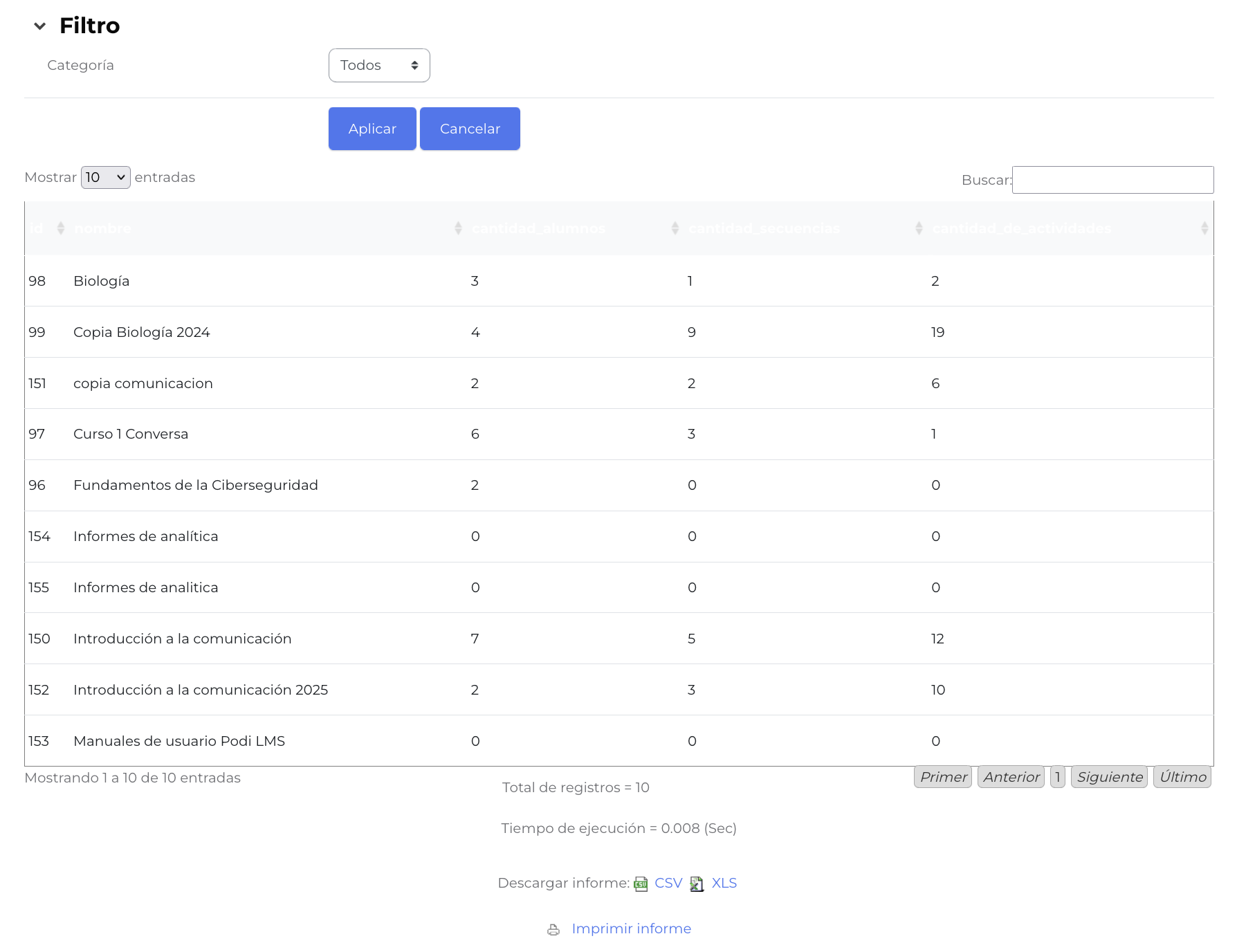Go to Siguiente page
1237x952 pixels.
click(x=1109, y=777)
